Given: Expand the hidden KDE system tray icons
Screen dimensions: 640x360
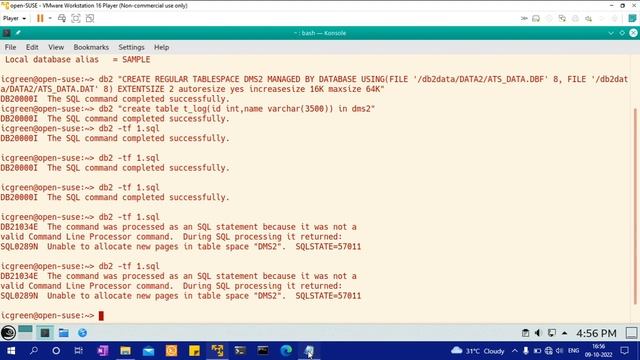Looking at the screenshot, I should (564, 333).
